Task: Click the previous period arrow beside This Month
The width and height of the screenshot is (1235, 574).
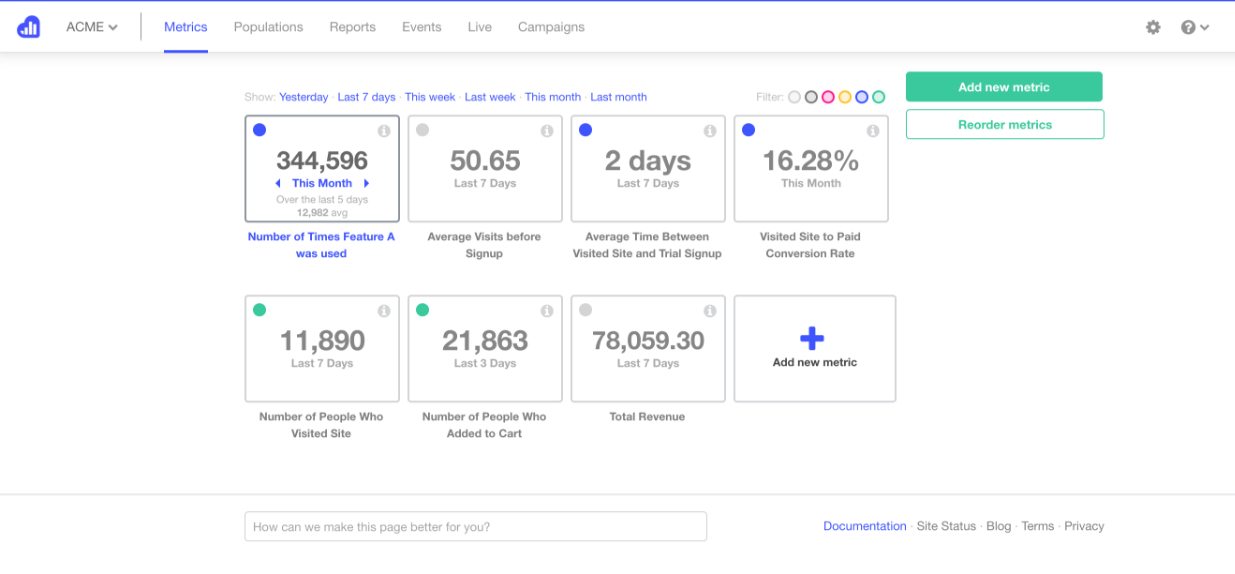Action: point(278,184)
